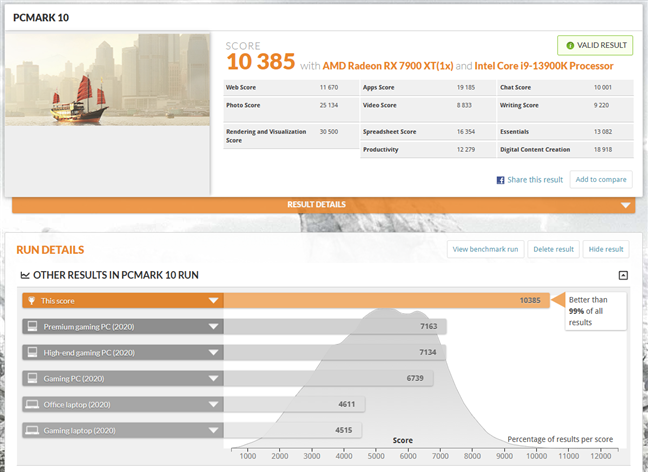The width and height of the screenshot is (648, 472).
Task: Click the View benchmark run button
Action: click(x=486, y=249)
